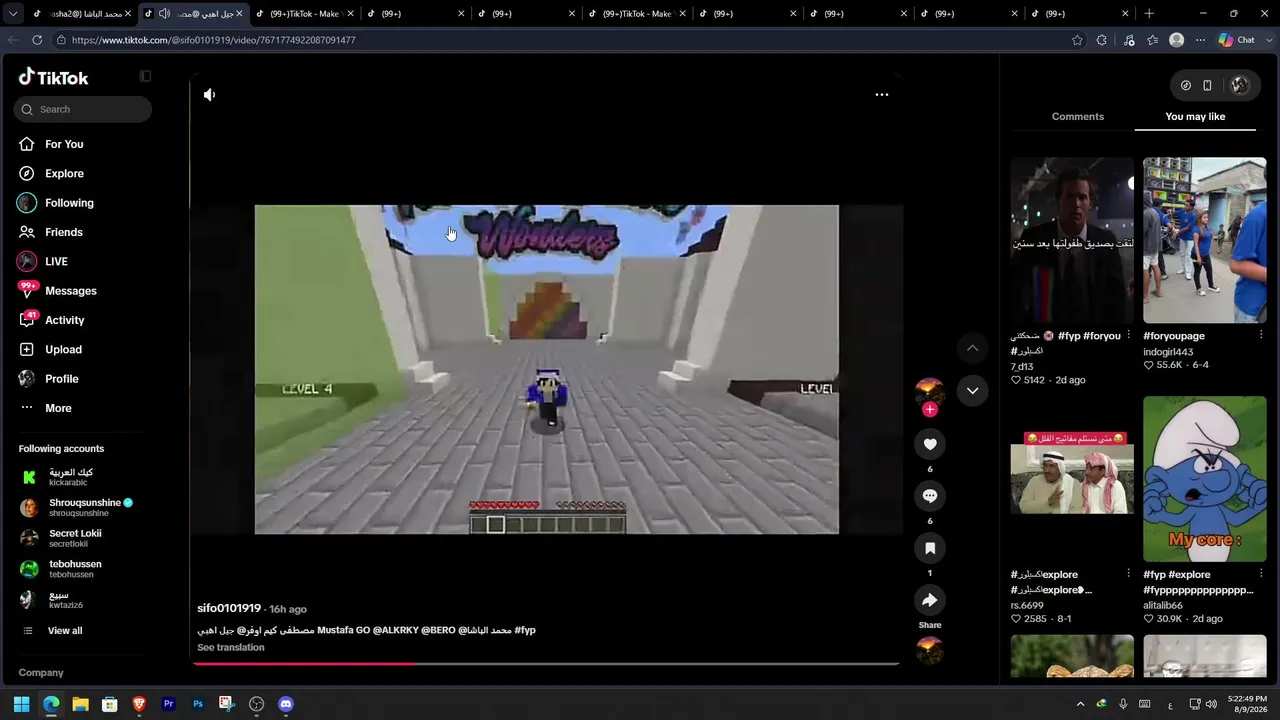Screen dimensions: 1280x720
Task: Click See translation under the caption
Action: [231, 647]
